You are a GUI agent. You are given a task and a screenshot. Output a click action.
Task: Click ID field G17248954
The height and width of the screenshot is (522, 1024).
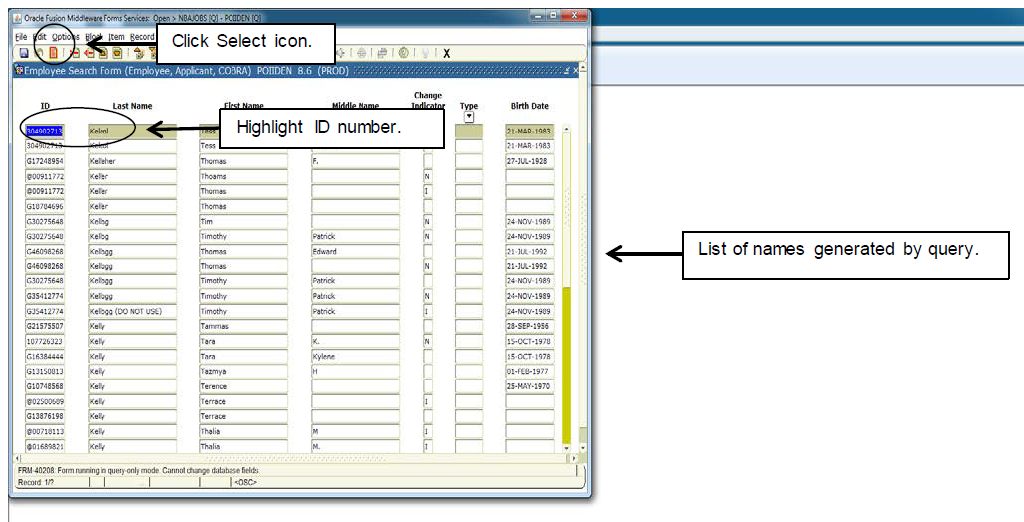point(44,161)
